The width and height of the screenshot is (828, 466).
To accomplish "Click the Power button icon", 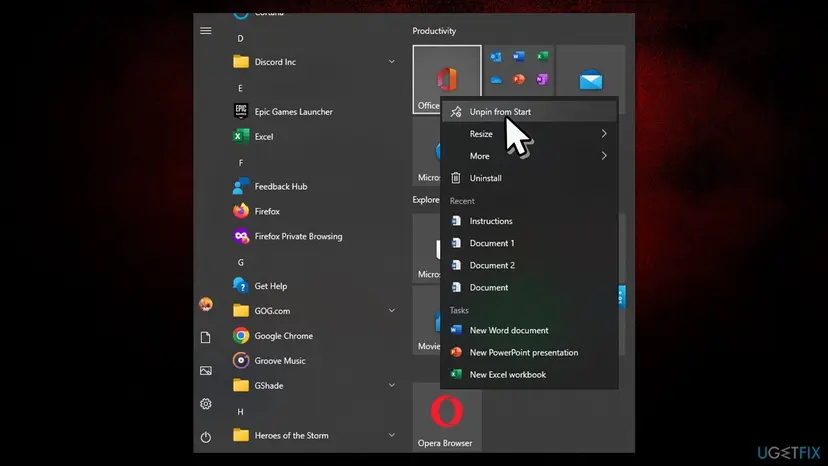I will [x=206, y=437].
